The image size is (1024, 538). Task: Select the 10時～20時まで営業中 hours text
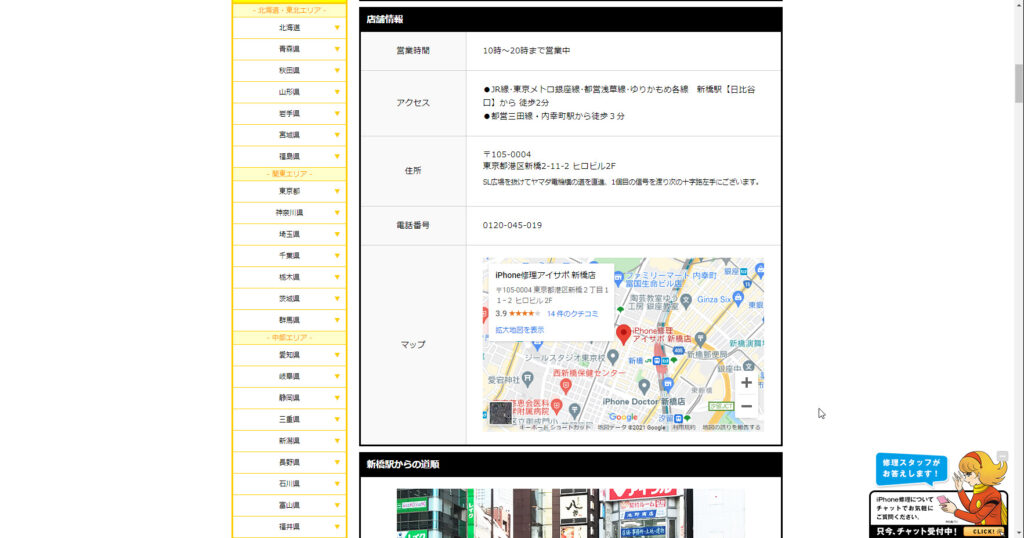pos(526,50)
